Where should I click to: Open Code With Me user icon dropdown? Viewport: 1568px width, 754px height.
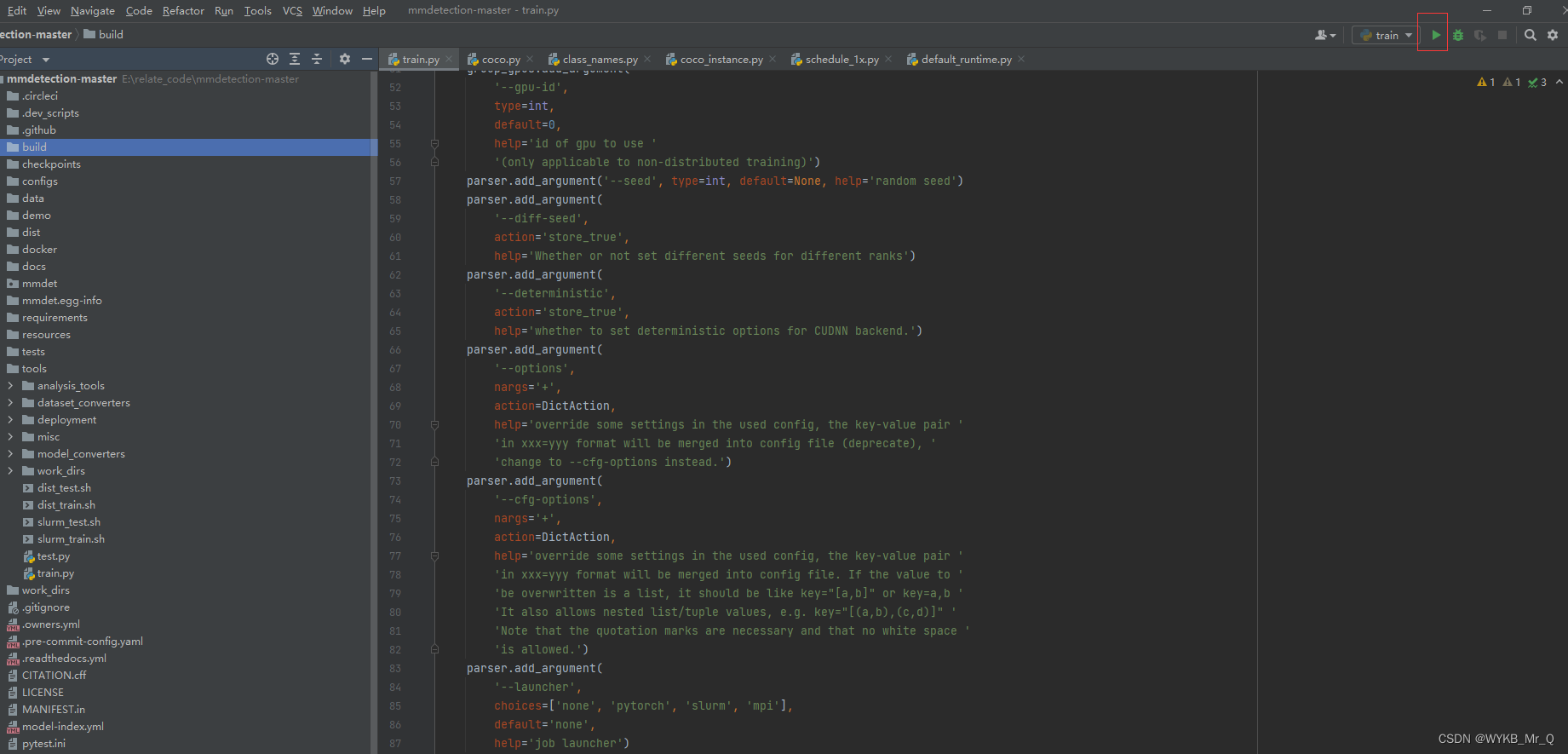click(1325, 35)
